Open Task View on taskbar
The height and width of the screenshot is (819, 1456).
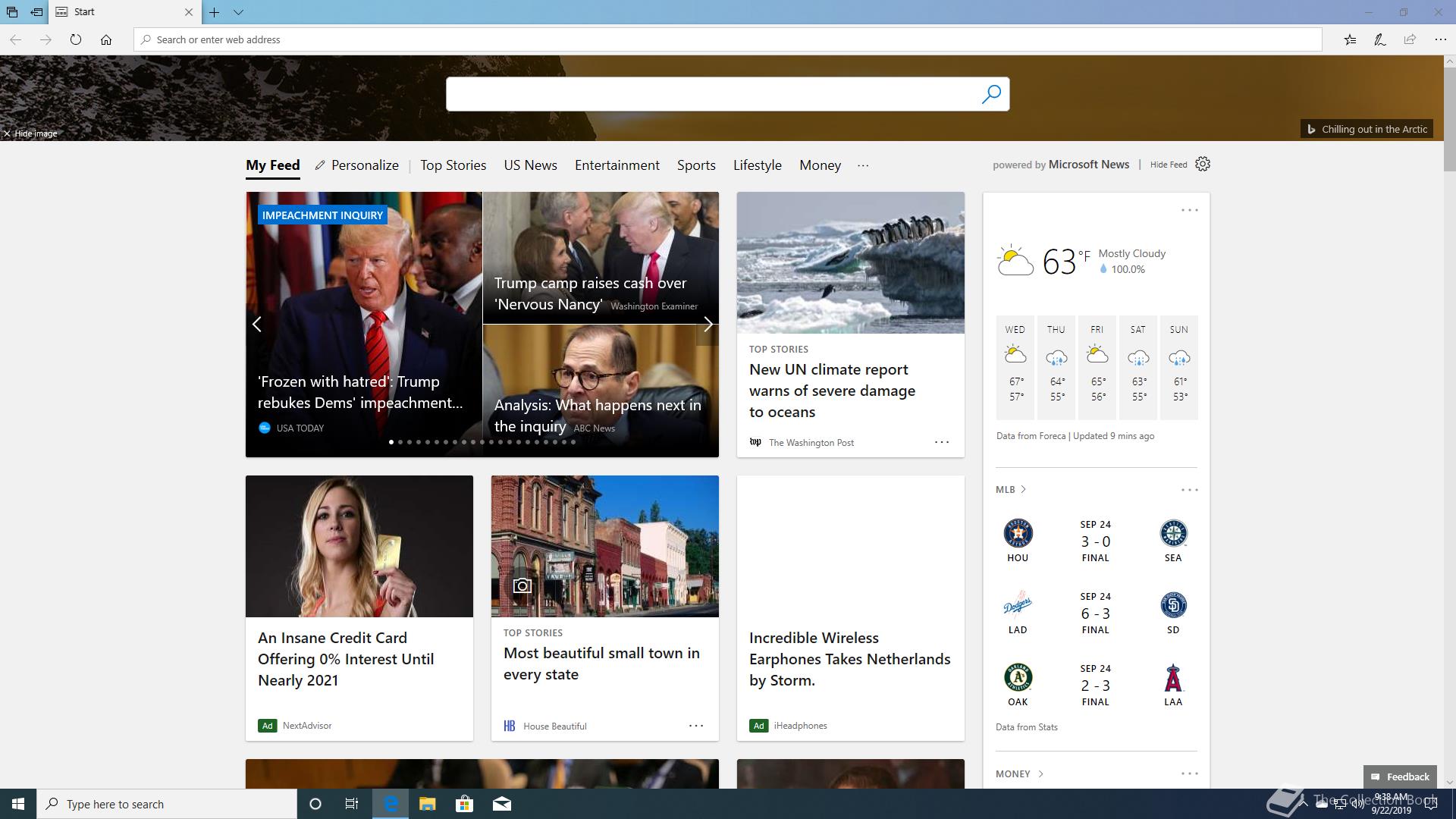pos(352,804)
